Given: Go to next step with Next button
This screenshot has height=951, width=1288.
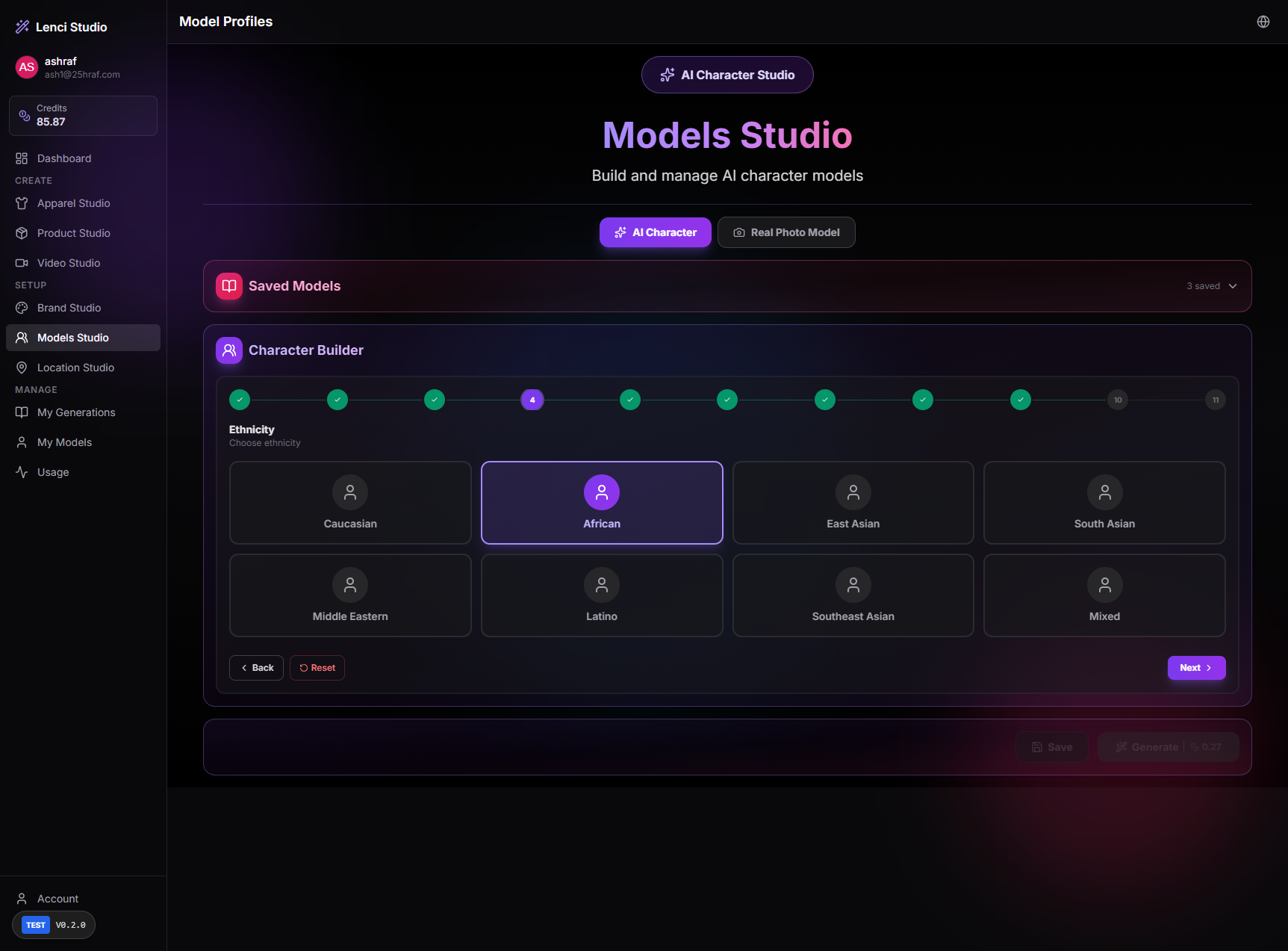Looking at the screenshot, I should 1195,668.
